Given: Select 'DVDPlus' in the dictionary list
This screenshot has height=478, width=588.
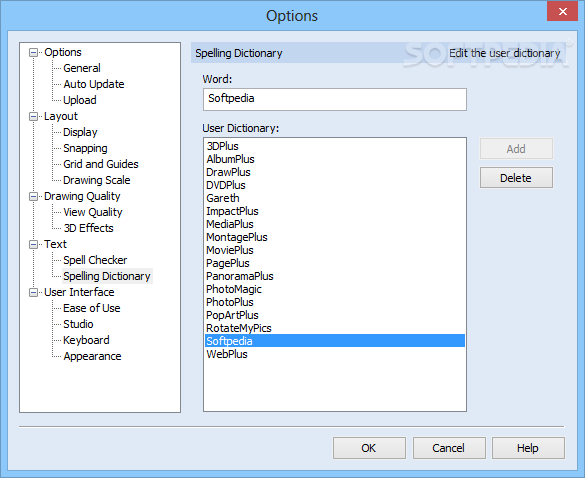Looking at the screenshot, I should point(334,185).
